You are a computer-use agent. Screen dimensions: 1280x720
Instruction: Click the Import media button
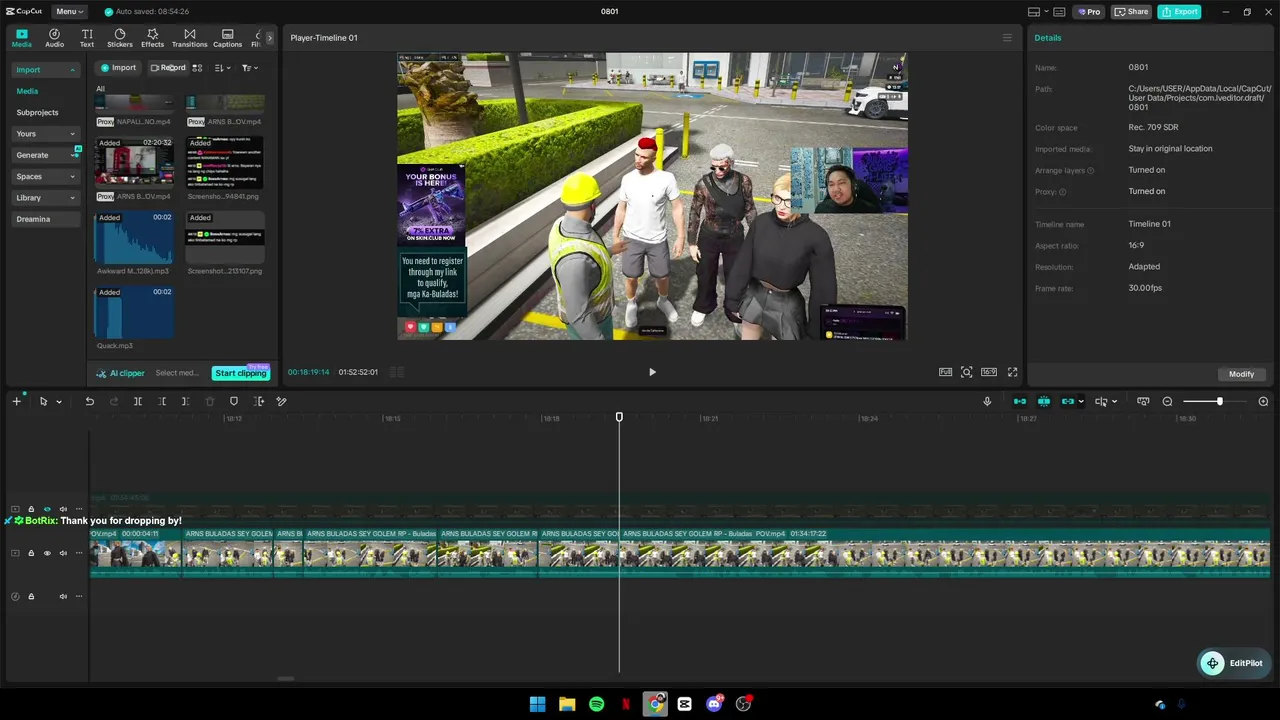coord(118,68)
